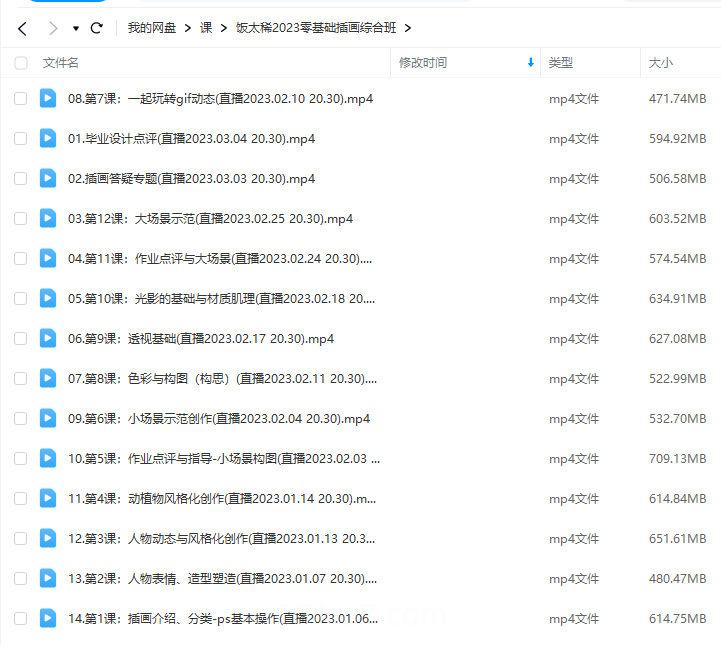Click video icon for 14.第1课 插画介绍 file
The height and width of the screenshot is (645, 721).
(x=48, y=618)
